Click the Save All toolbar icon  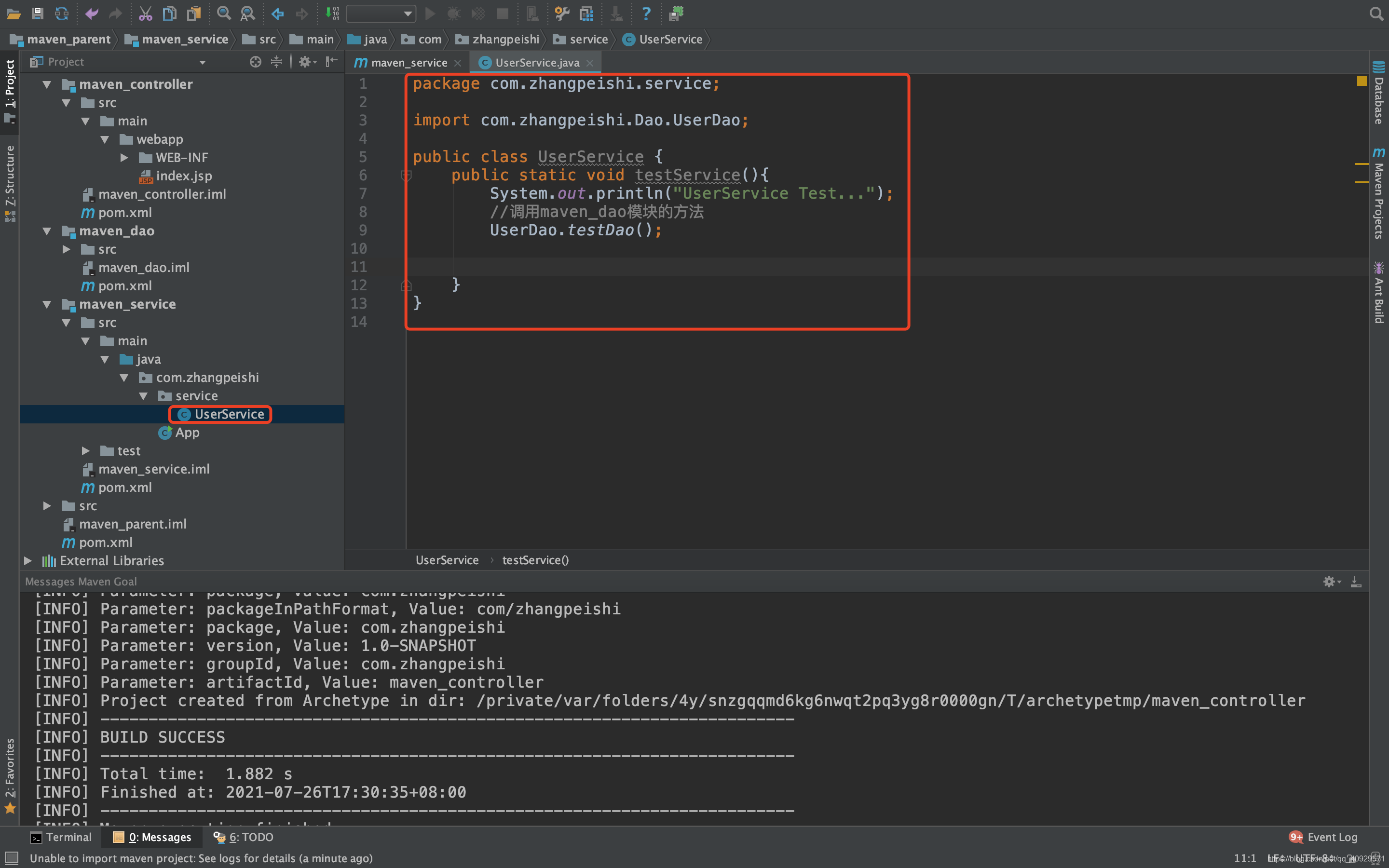pos(37,13)
